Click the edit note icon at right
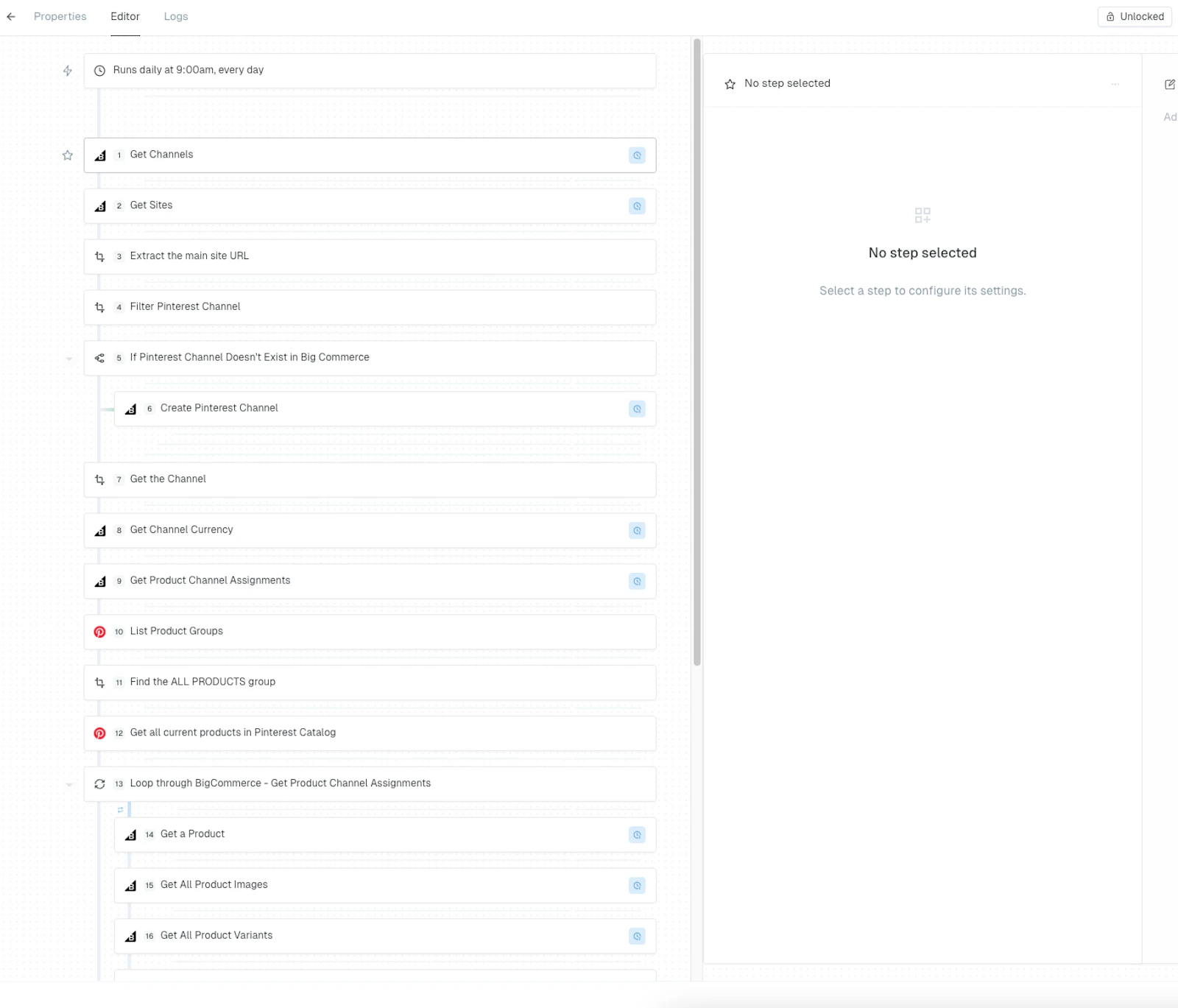The width and height of the screenshot is (1178, 1008). pos(1169,85)
